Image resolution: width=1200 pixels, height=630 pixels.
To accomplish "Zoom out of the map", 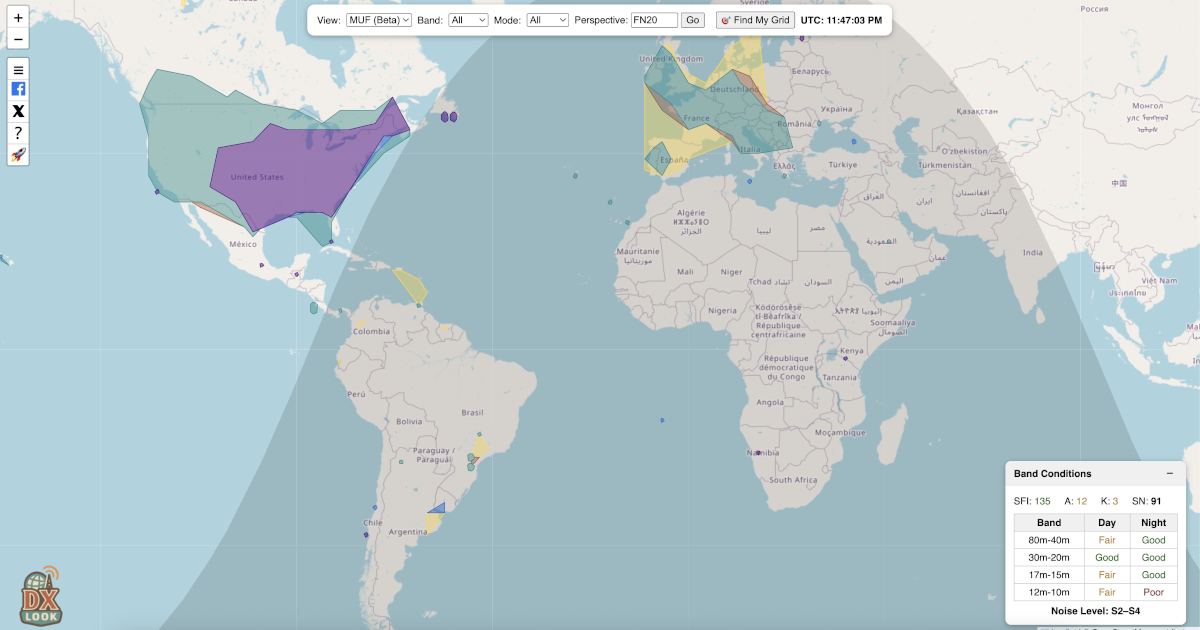I will (x=18, y=40).
